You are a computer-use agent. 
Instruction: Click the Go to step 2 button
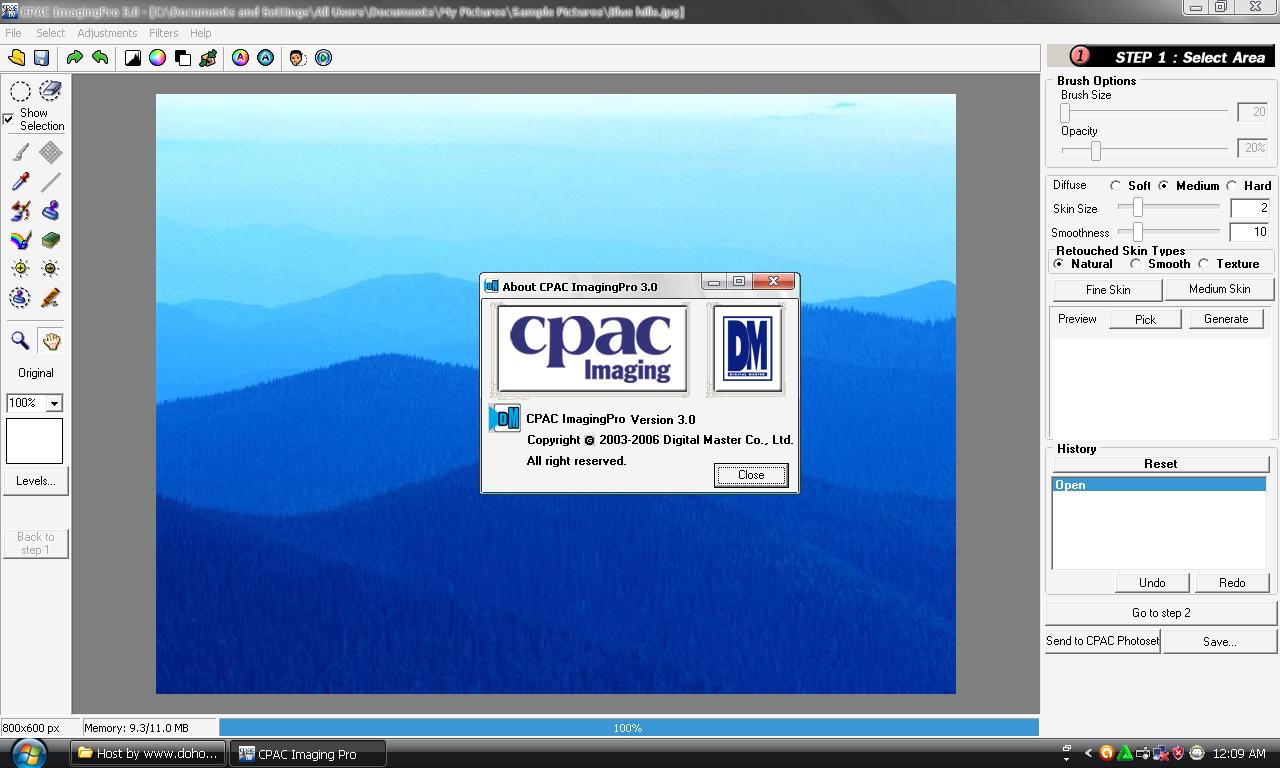coord(1160,612)
